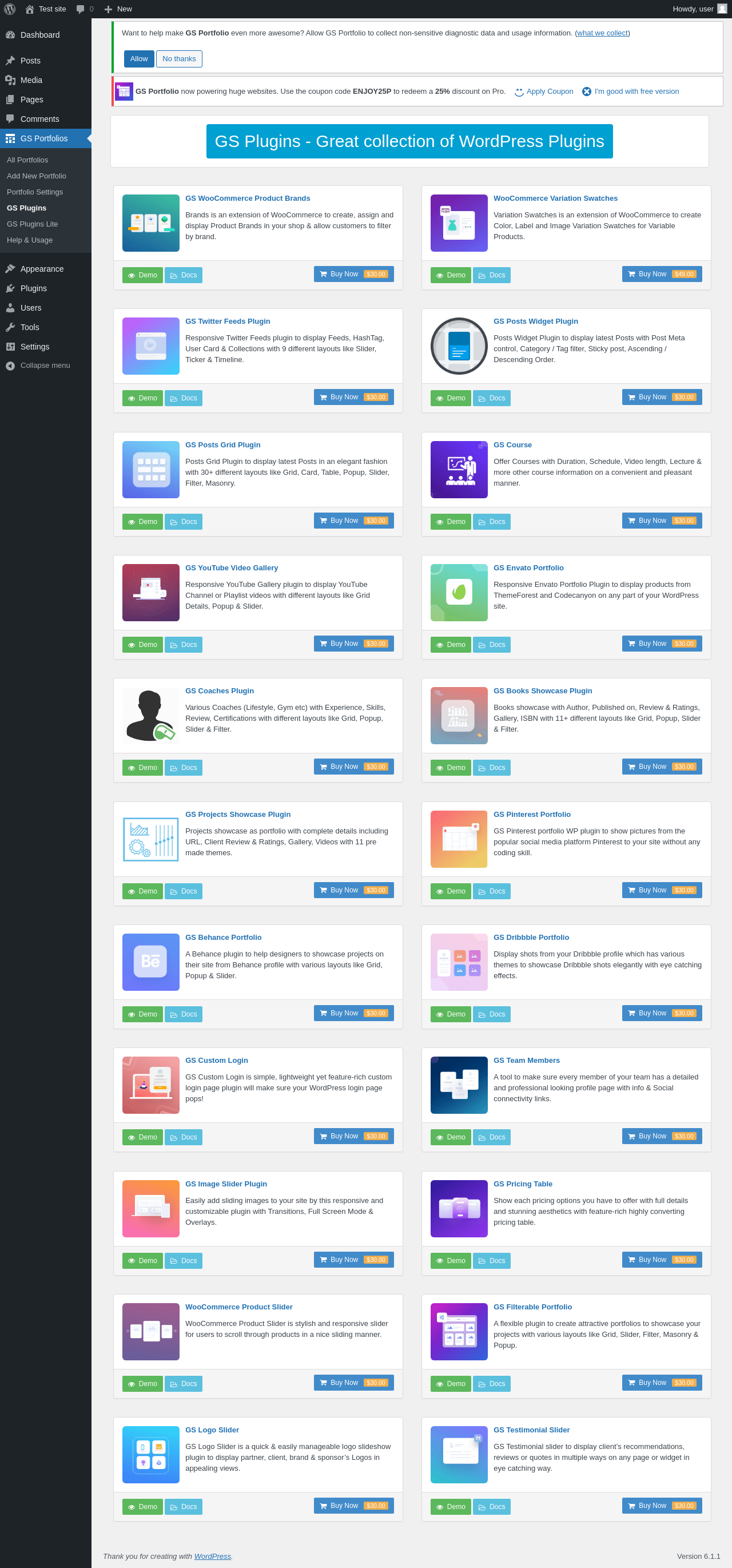Image resolution: width=732 pixels, height=1568 pixels.
Task: Click the Settings sidebar icon
Action: (10, 346)
